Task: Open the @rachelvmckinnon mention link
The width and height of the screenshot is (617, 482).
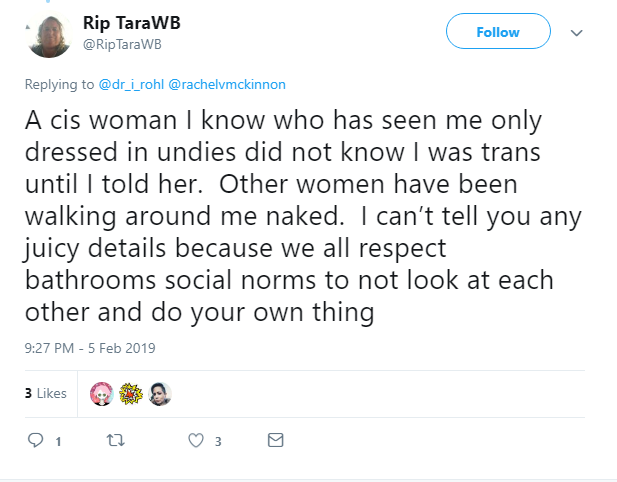Action: tap(227, 84)
